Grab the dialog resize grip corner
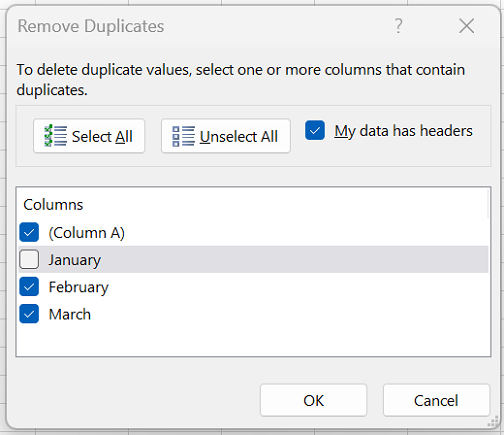504x435 pixels. (x=492, y=422)
